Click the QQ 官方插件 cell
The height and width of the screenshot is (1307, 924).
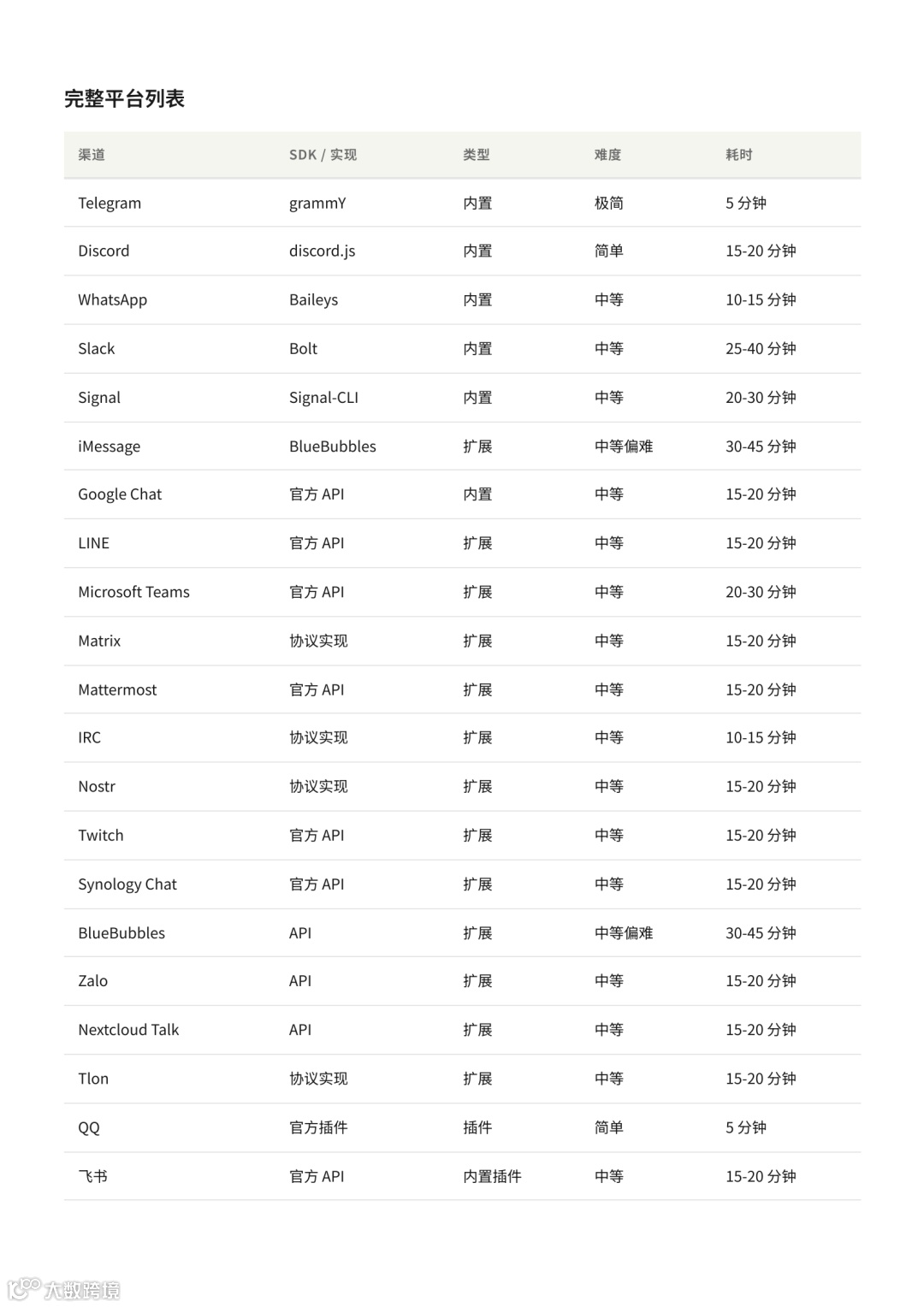pyautogui.click(x=318, y=1127)
